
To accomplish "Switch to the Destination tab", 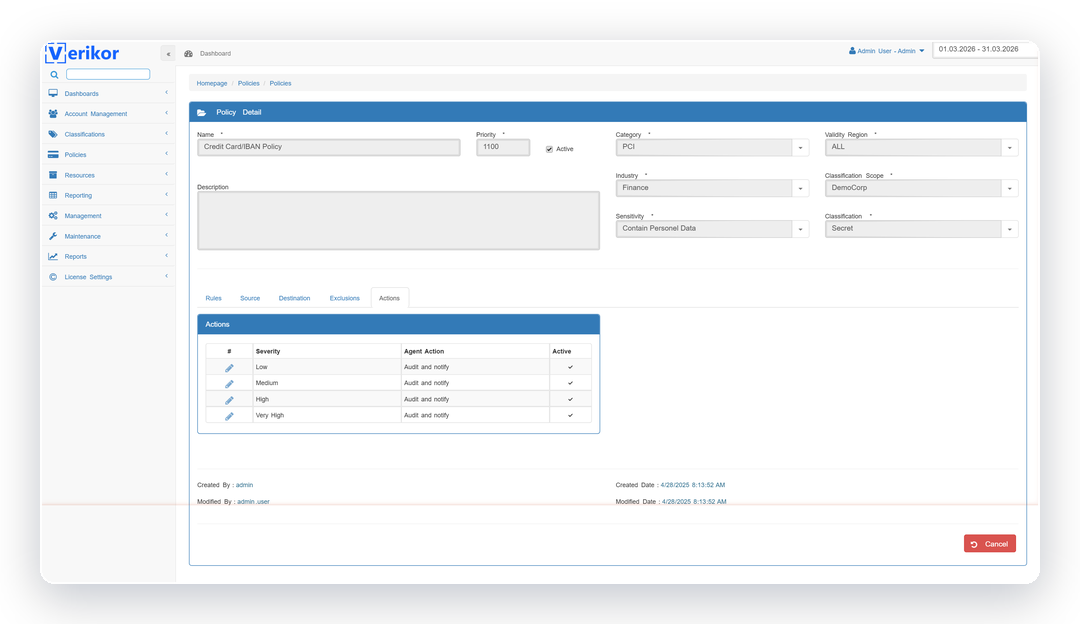I will point(294,298).
